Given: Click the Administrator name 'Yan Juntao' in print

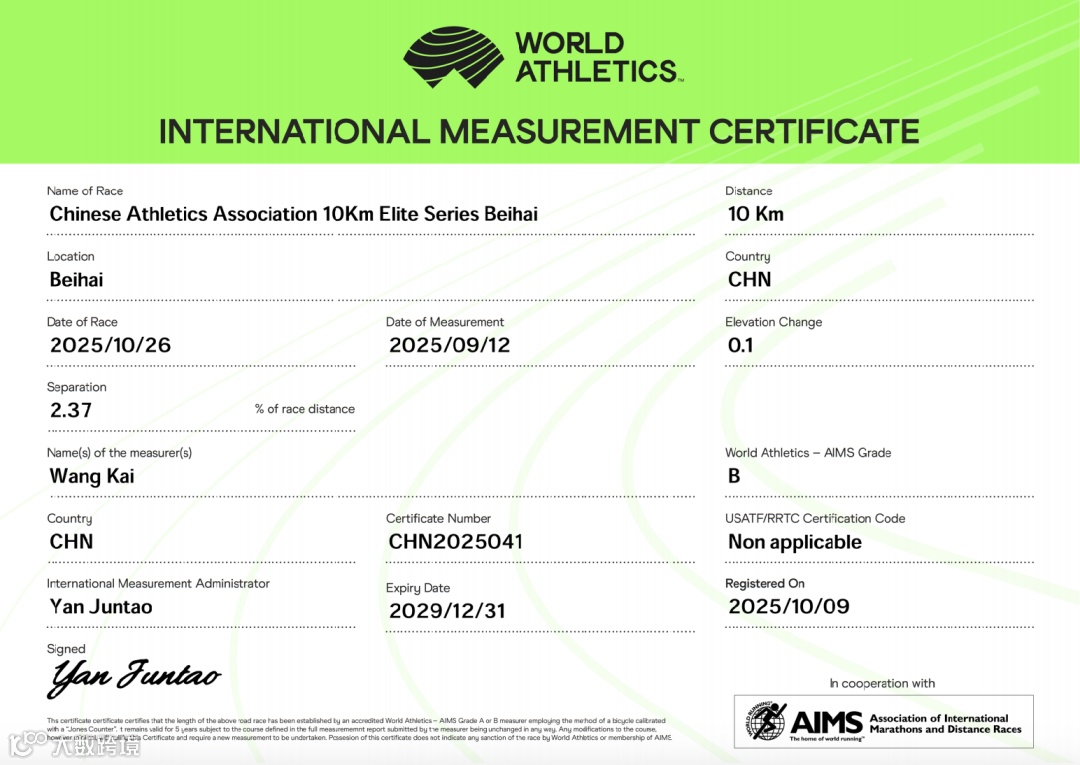Looking at the screenshot, I should point(101,607).
